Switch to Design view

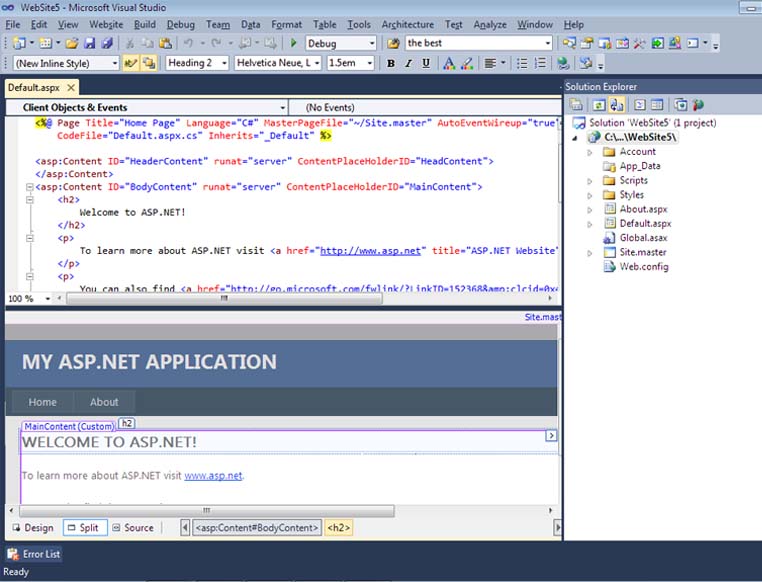(34, 528)
